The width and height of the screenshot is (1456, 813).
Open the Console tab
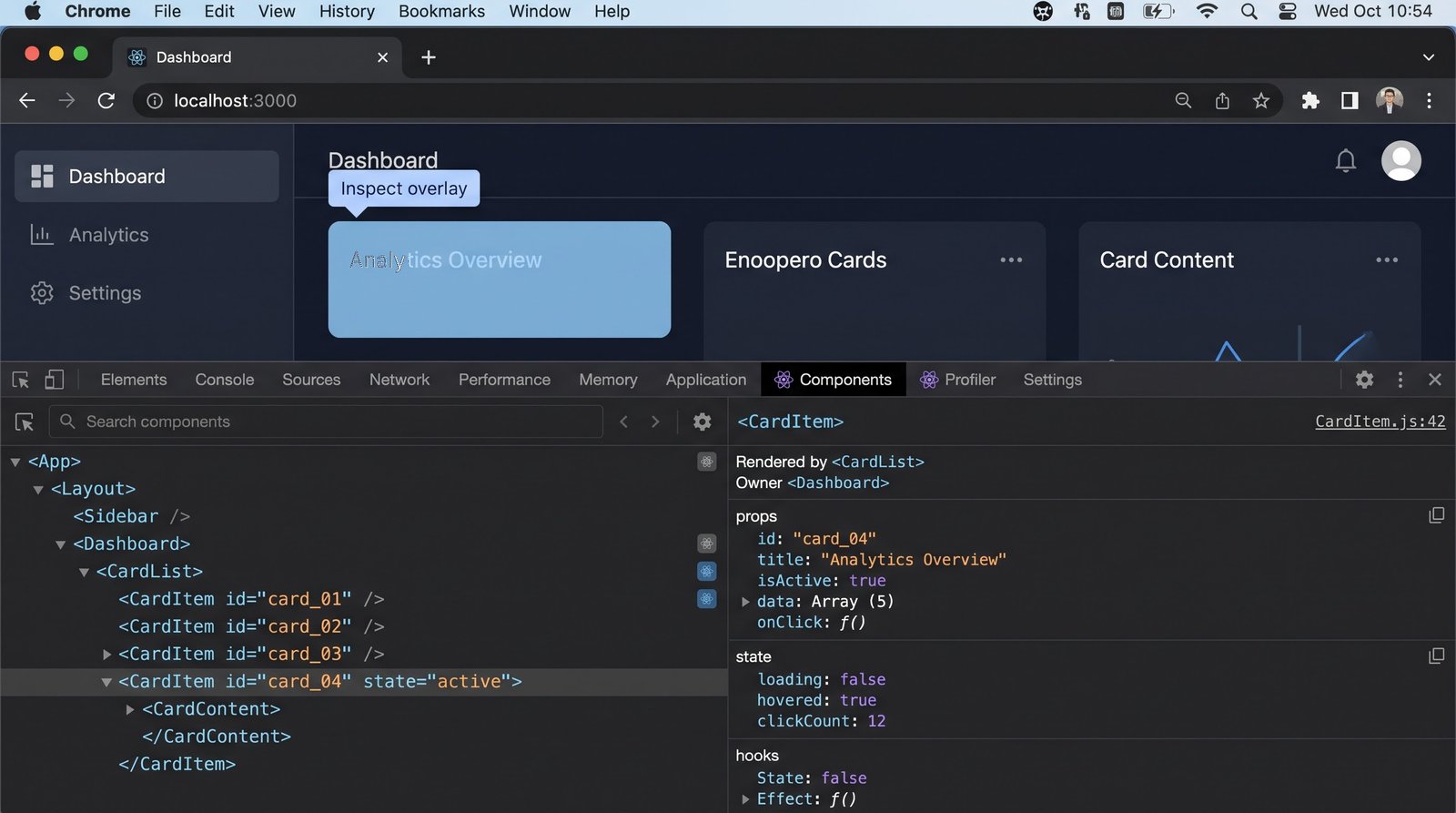tap(225, 380)
